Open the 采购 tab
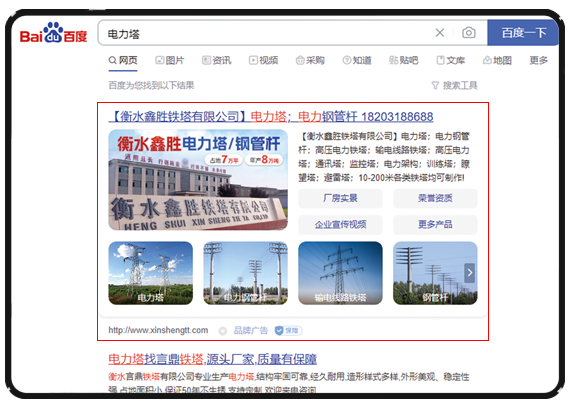 [x=310, y=60]
